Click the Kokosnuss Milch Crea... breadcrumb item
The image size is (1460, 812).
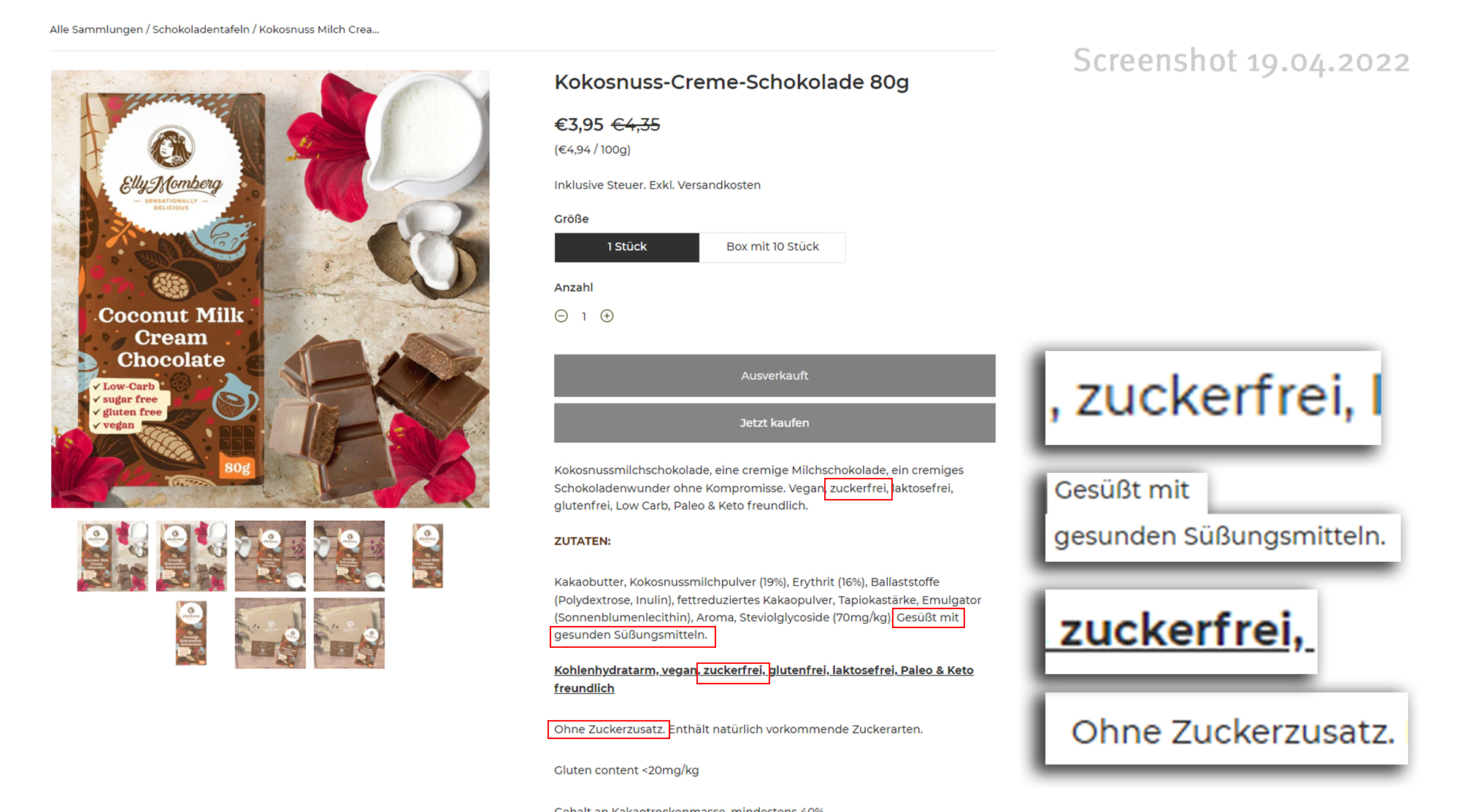(319, 30)
